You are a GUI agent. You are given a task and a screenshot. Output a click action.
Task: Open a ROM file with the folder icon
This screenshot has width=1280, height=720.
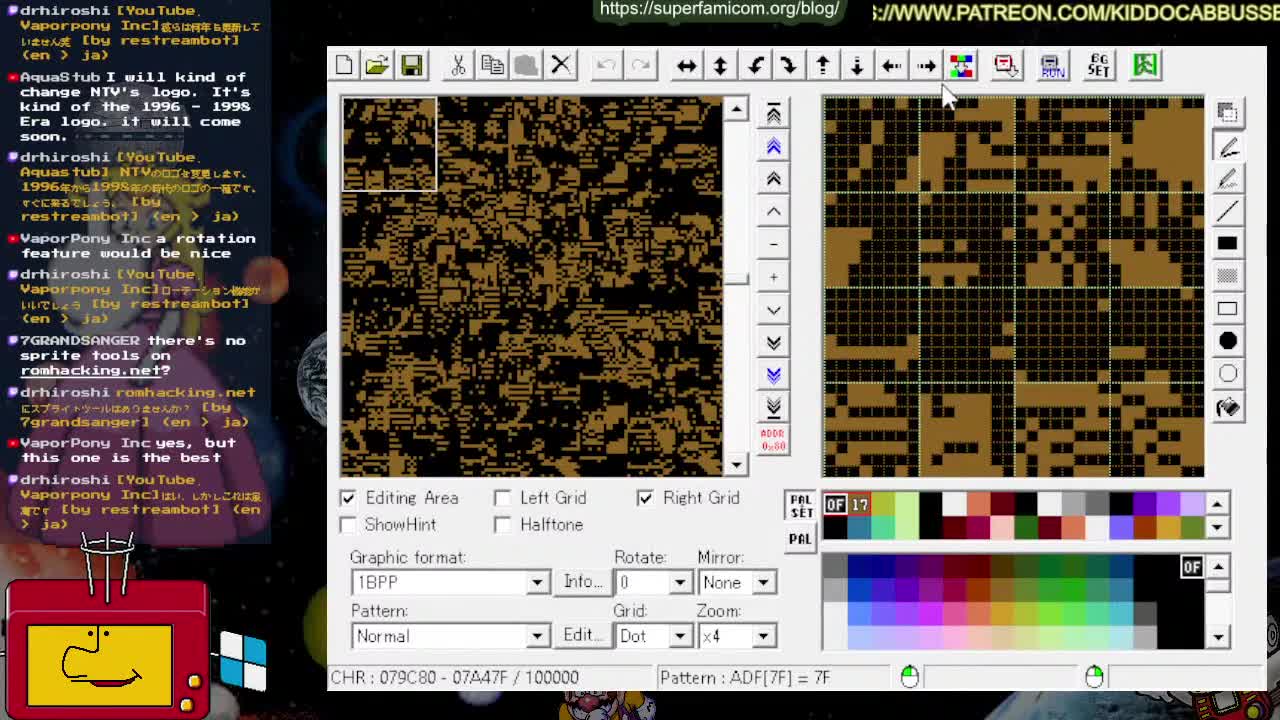[x=377, y=65]
